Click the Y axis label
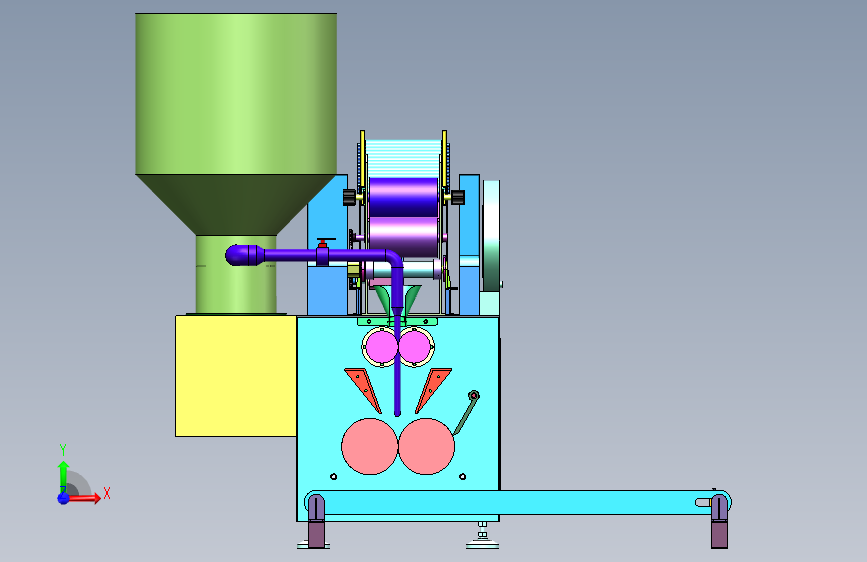 pos(63,450)
